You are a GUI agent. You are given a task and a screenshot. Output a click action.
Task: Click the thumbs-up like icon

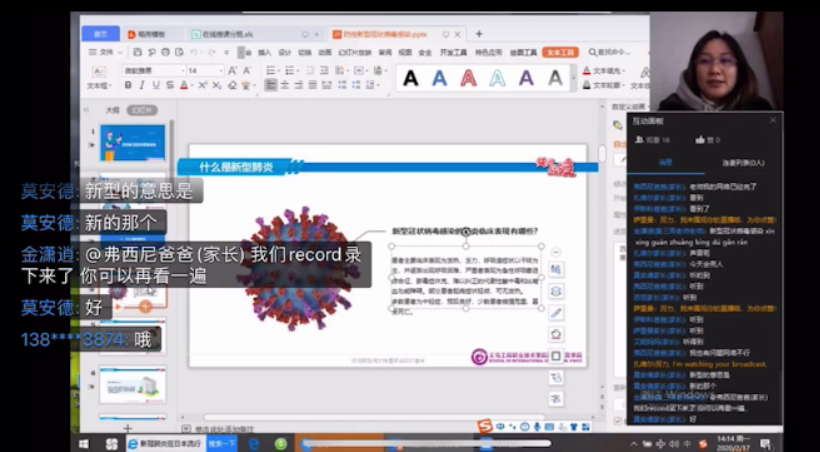(700, 140)
